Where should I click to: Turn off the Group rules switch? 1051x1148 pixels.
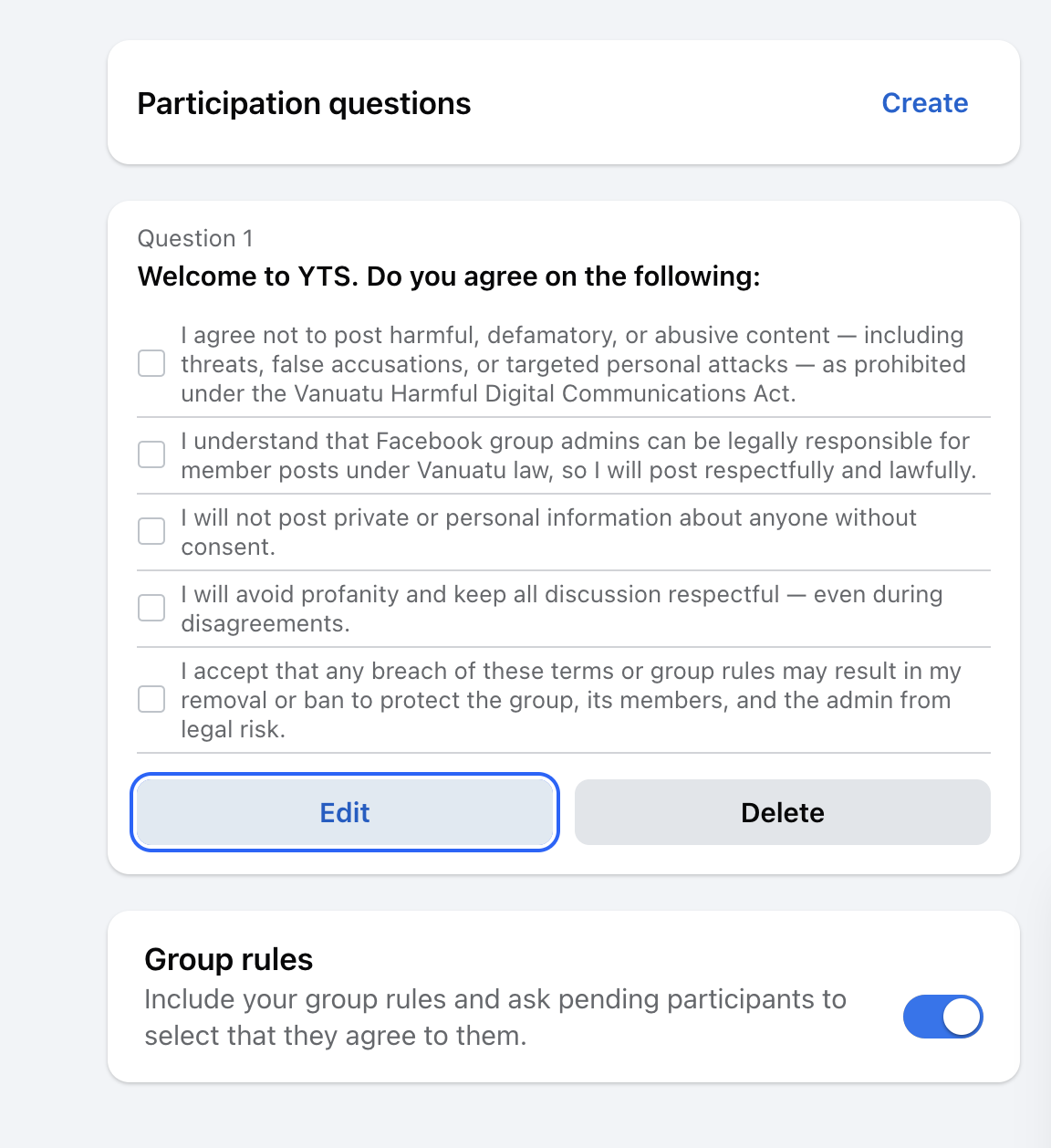(x=942, y=1017)
